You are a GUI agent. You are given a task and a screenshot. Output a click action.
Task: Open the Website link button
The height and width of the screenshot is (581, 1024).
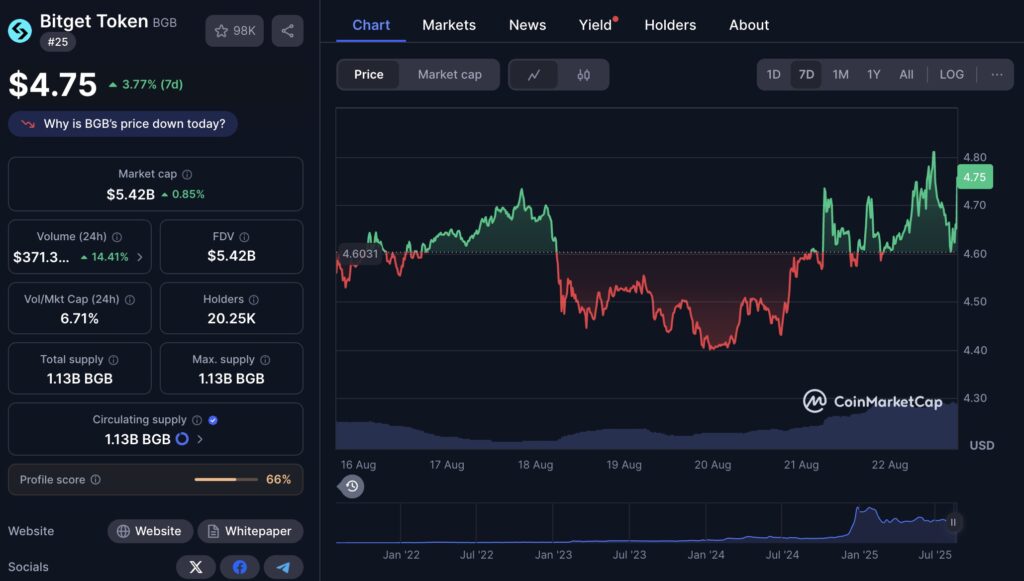[150, 531]
